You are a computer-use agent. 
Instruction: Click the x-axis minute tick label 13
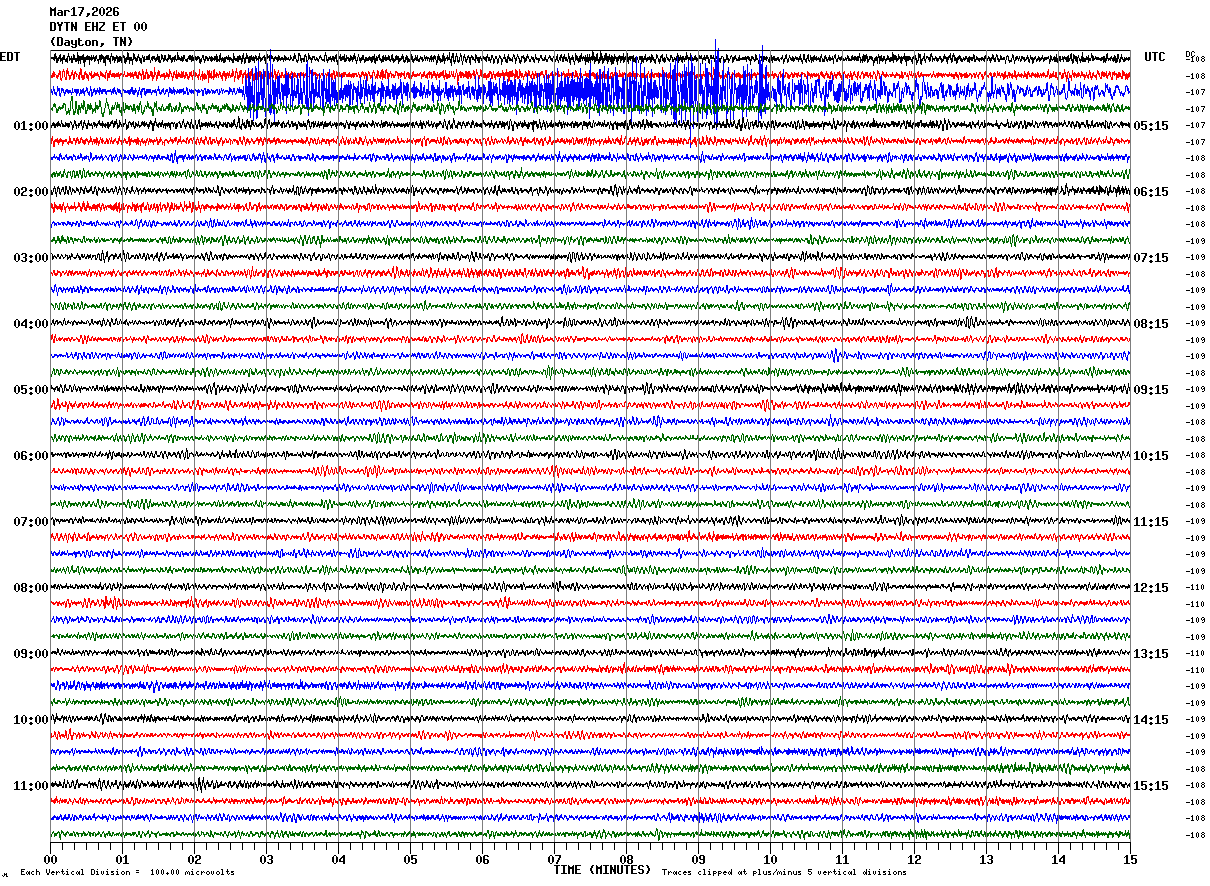pos(986,859)
